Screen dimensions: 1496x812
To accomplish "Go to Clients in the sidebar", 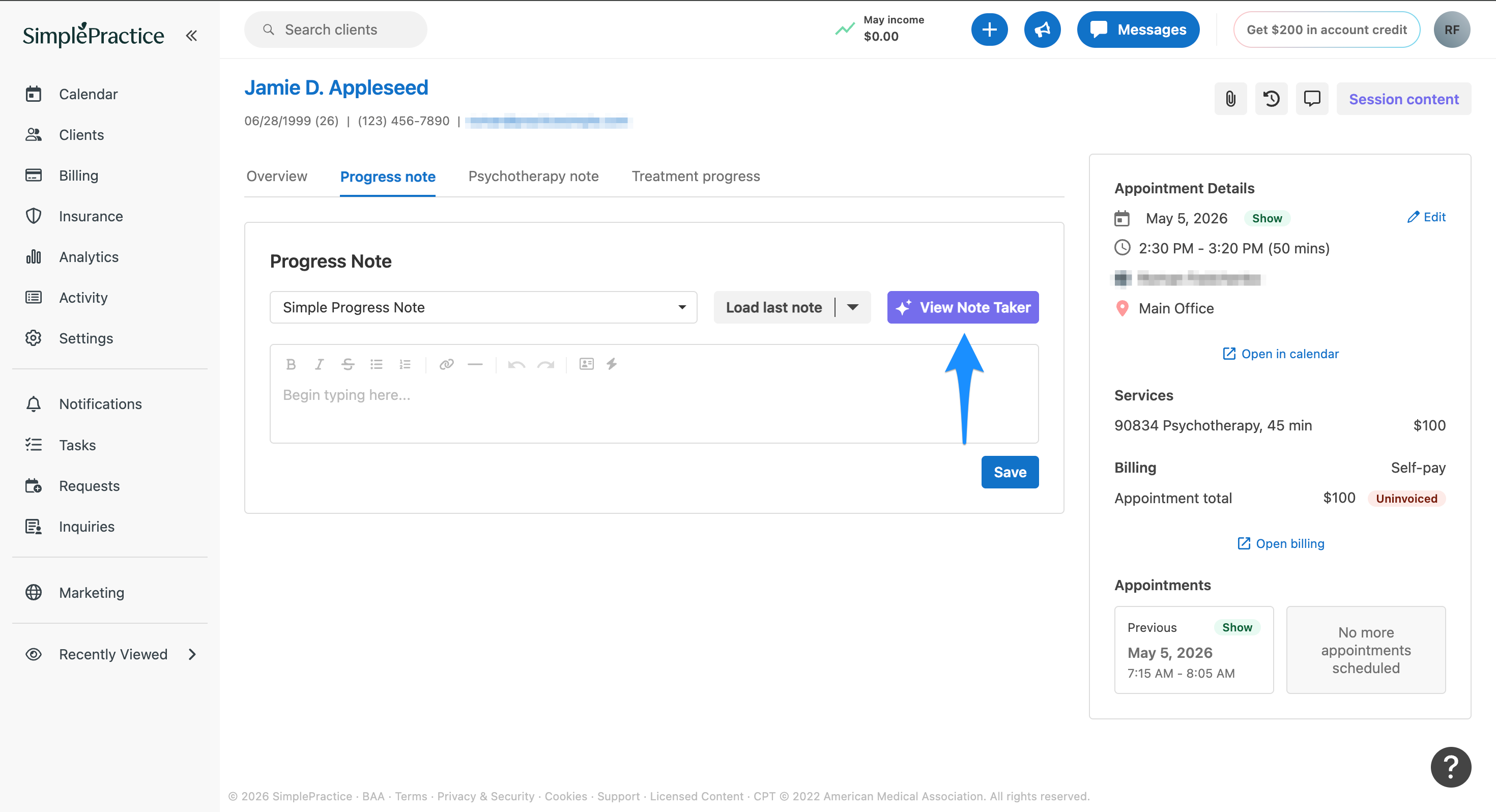I will click(81, 135).
